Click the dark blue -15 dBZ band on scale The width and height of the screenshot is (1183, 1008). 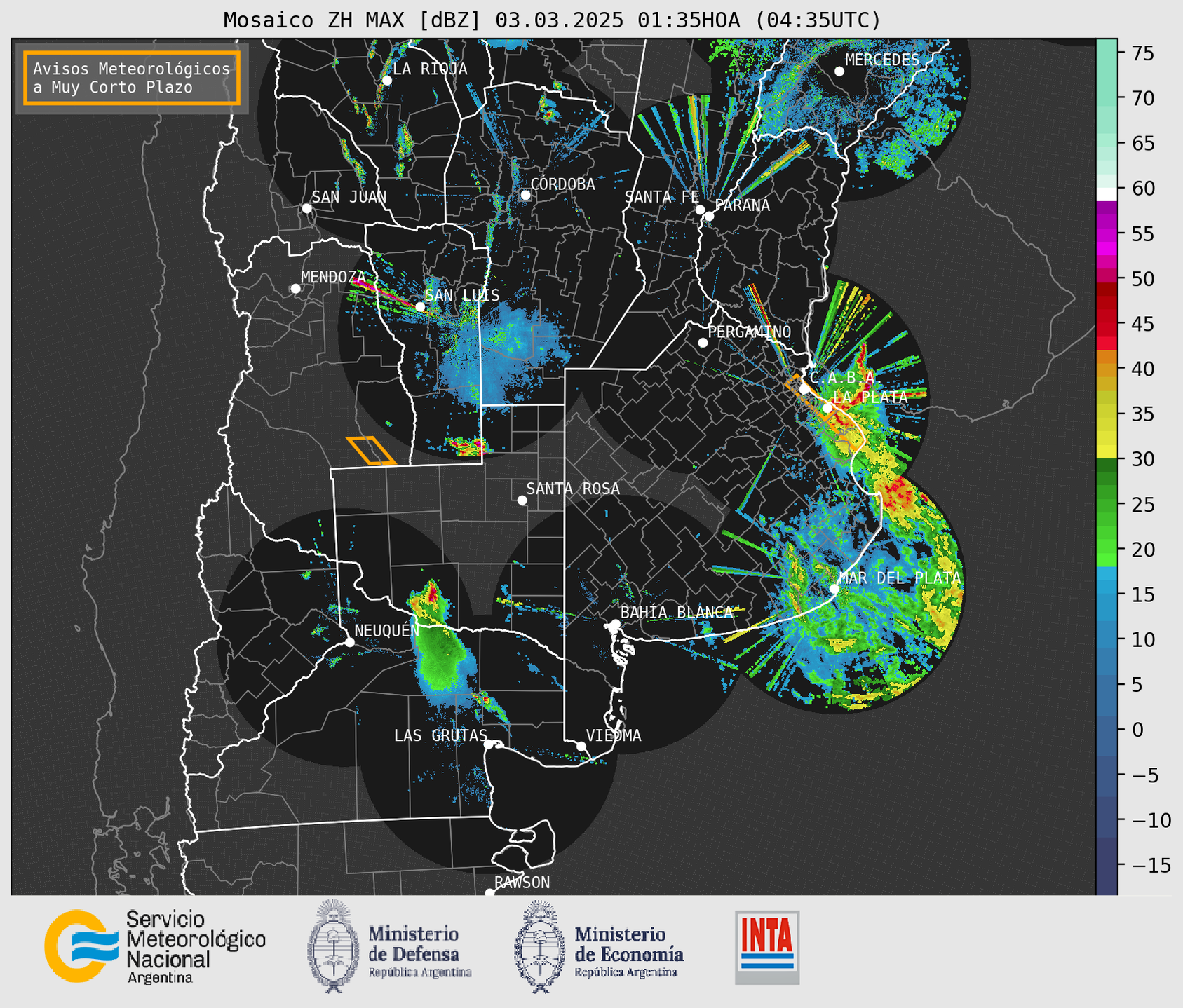click(x=1107, y=865)
